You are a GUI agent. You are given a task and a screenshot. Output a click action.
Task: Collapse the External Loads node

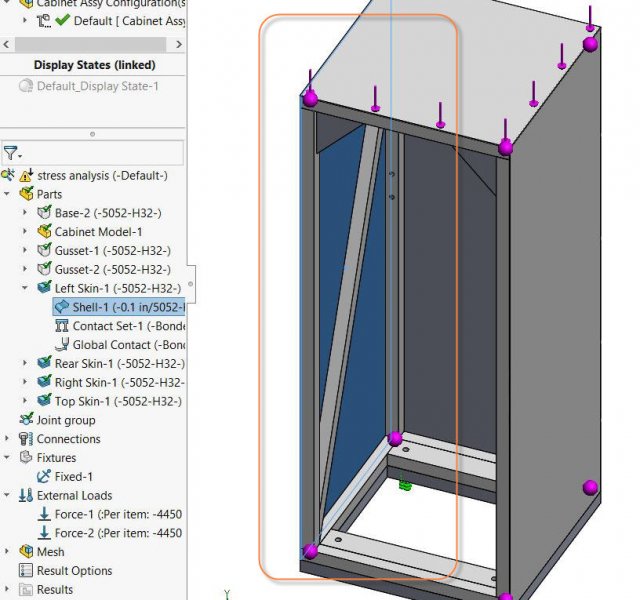coord(7,495)
